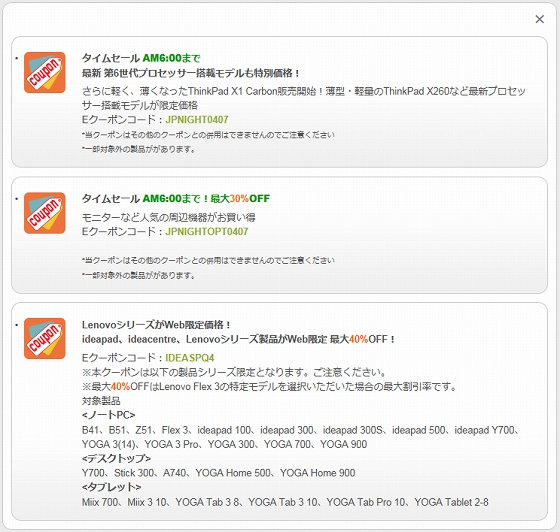Click heading 最新 第6世代プロセッサー搭載モデルも特別価格！
The width and height of the screenshot is (560, 532).
point(191,73)
